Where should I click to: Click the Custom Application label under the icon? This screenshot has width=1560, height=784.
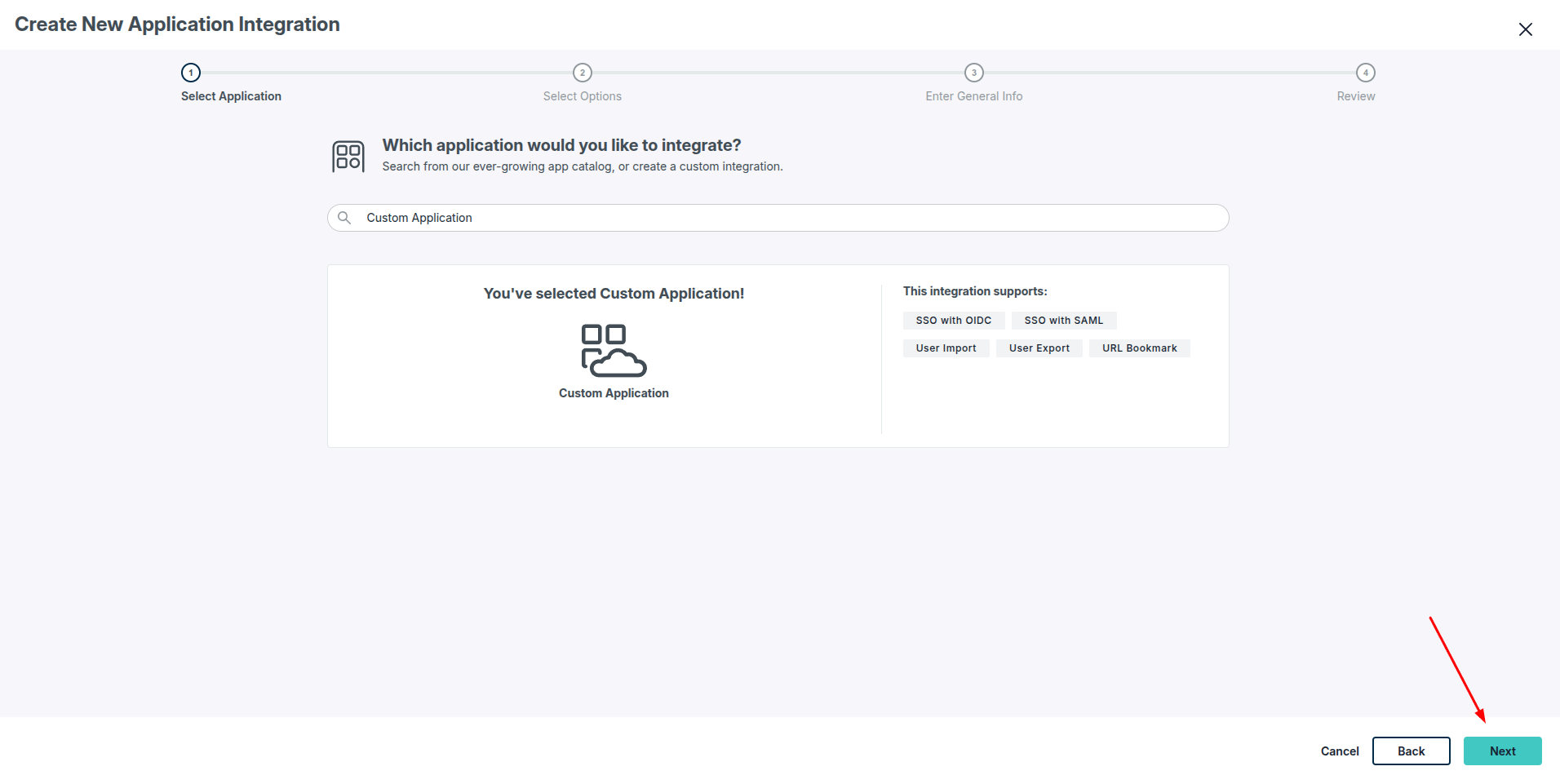614,393
